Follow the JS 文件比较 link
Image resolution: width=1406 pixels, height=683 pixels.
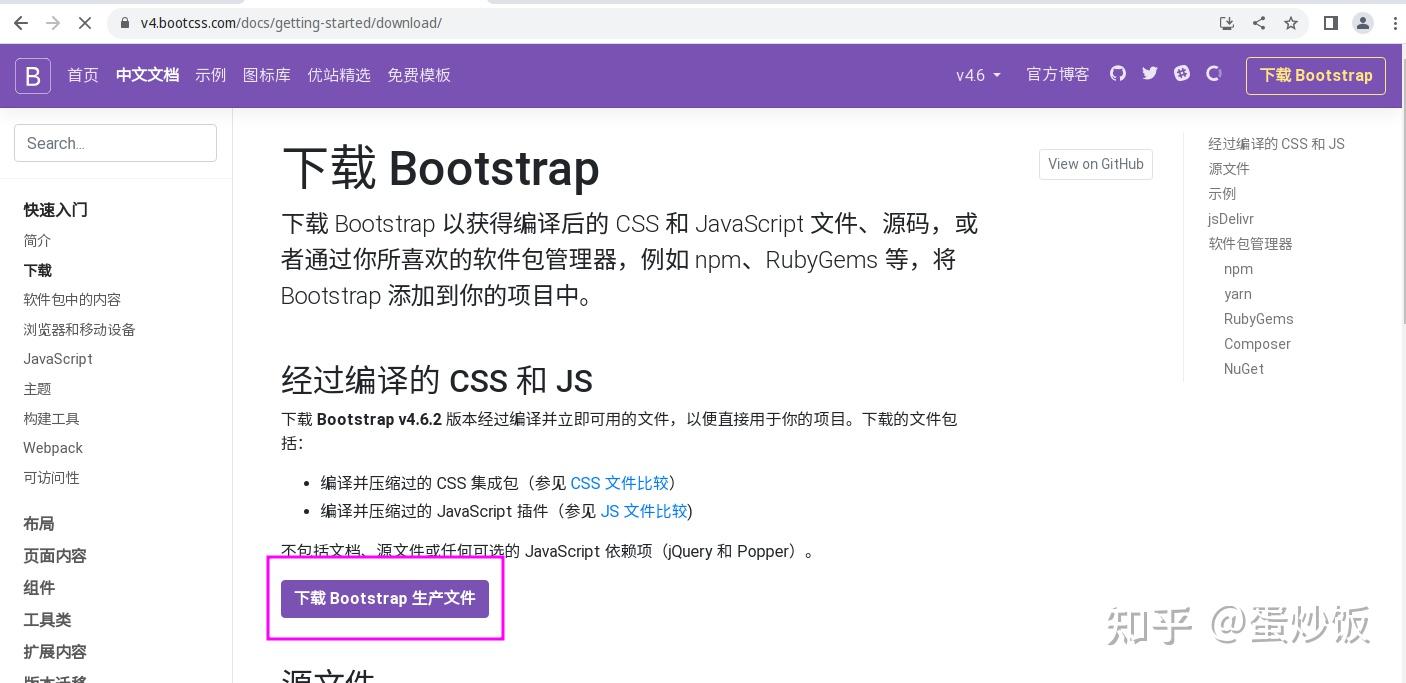coord(644,511)
